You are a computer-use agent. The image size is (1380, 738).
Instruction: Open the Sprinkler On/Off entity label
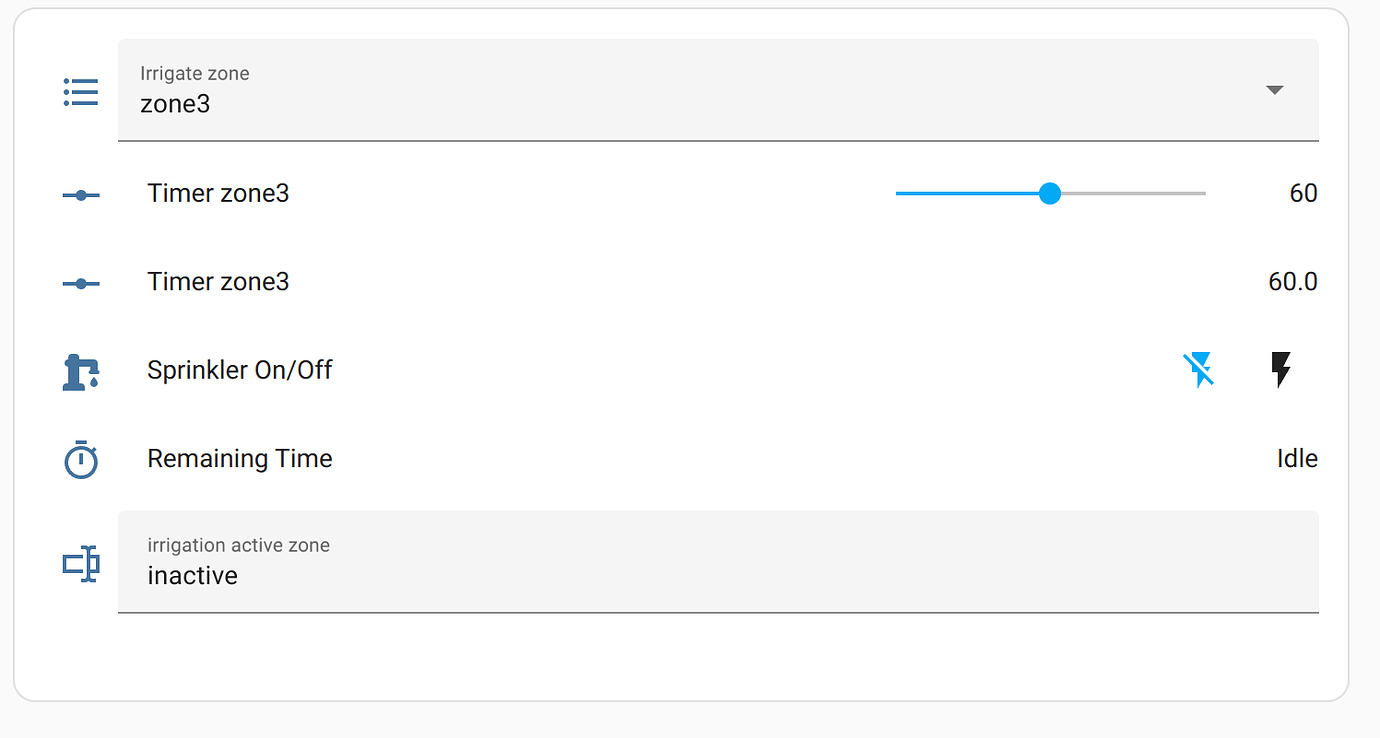(x=239, y=370)
